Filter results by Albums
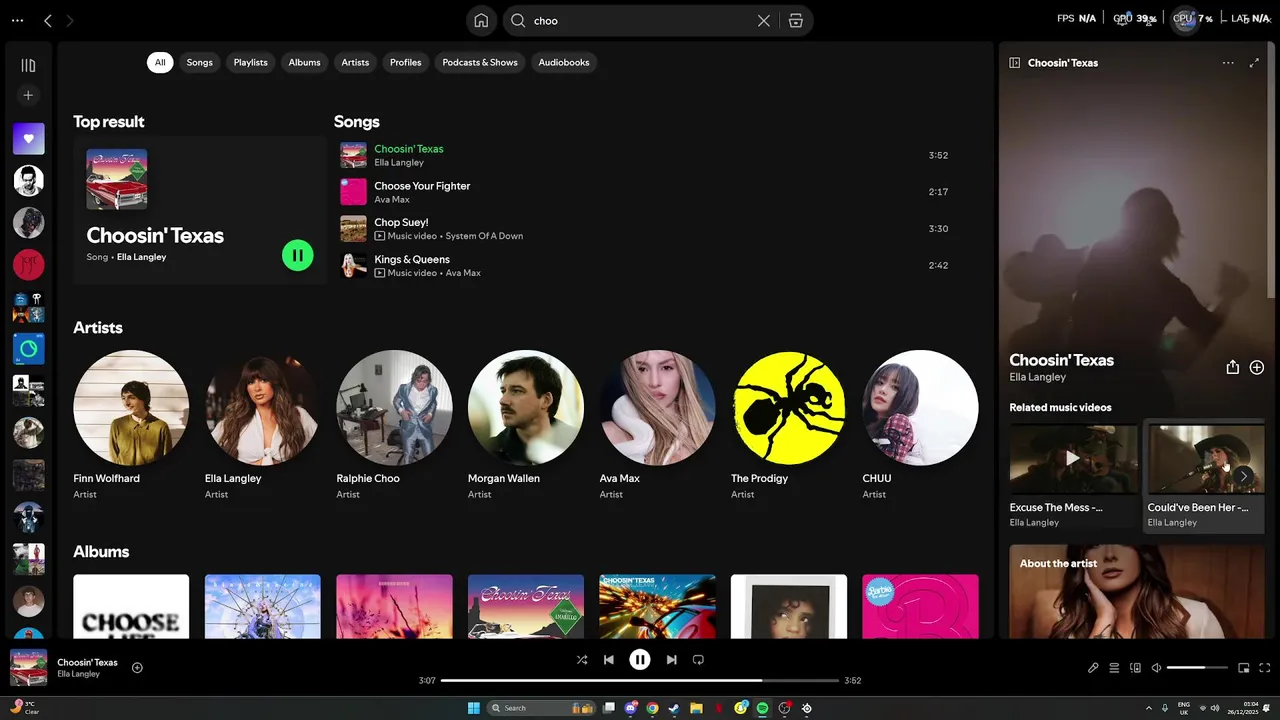Image resolution: width=1280 pixels, height=720 pixels. pos(305,62)
